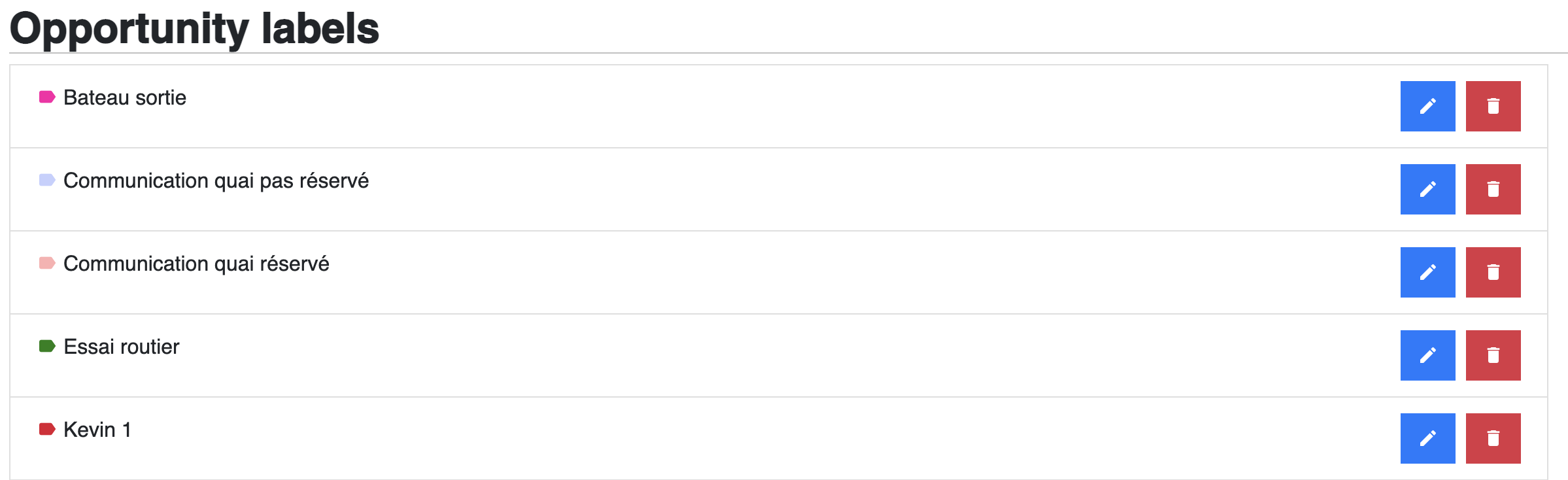Click the red Kevin 1 tag icon

[x=47, y=429]
